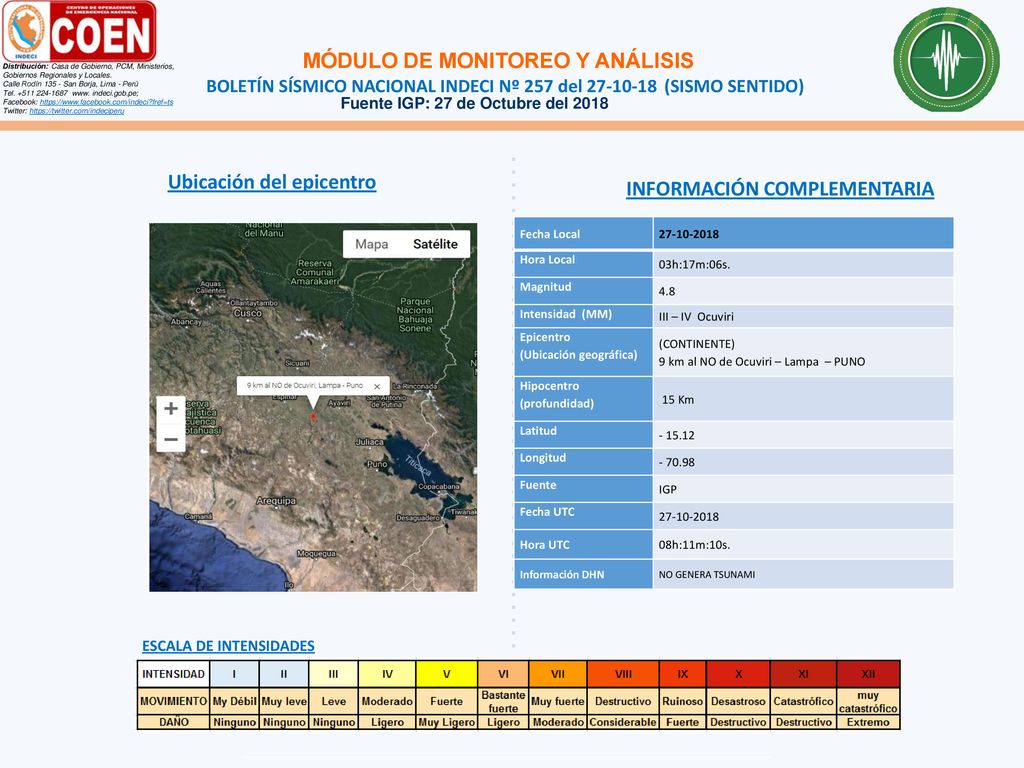Click the 'Moderado' movement cell under IV
This screenshot has width=1024, height=768.
[x=387, y=701]
